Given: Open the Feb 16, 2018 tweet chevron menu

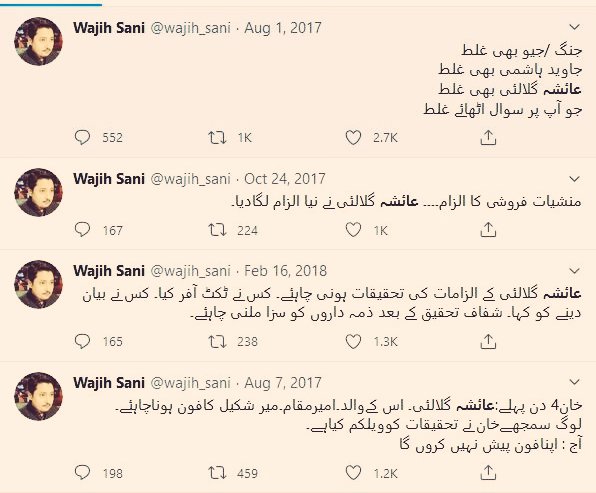Looking at the screenshot, I should [x=574, y=271].
